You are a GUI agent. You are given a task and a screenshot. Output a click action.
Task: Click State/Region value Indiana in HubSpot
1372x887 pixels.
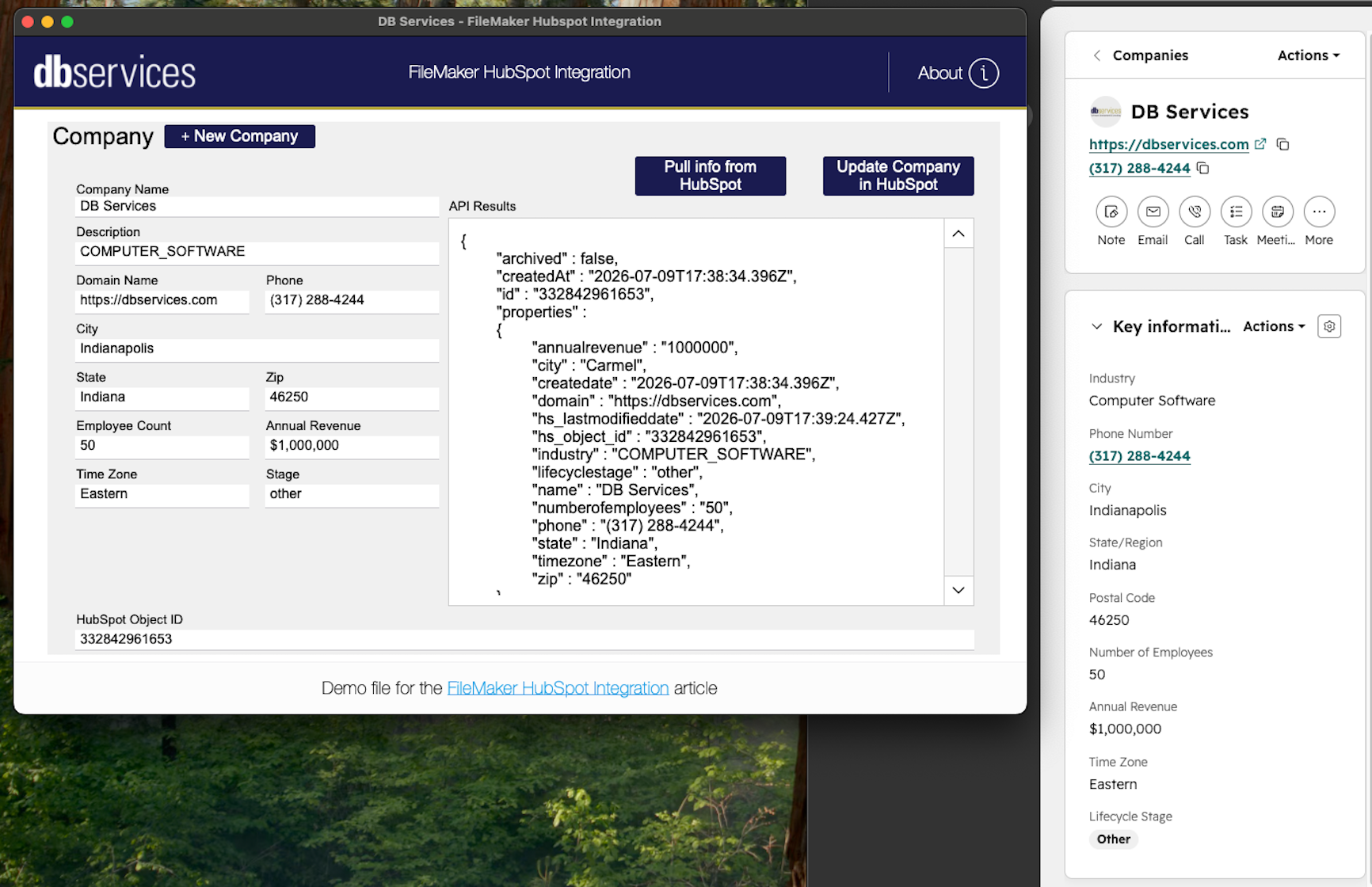tap(1112, 565)
